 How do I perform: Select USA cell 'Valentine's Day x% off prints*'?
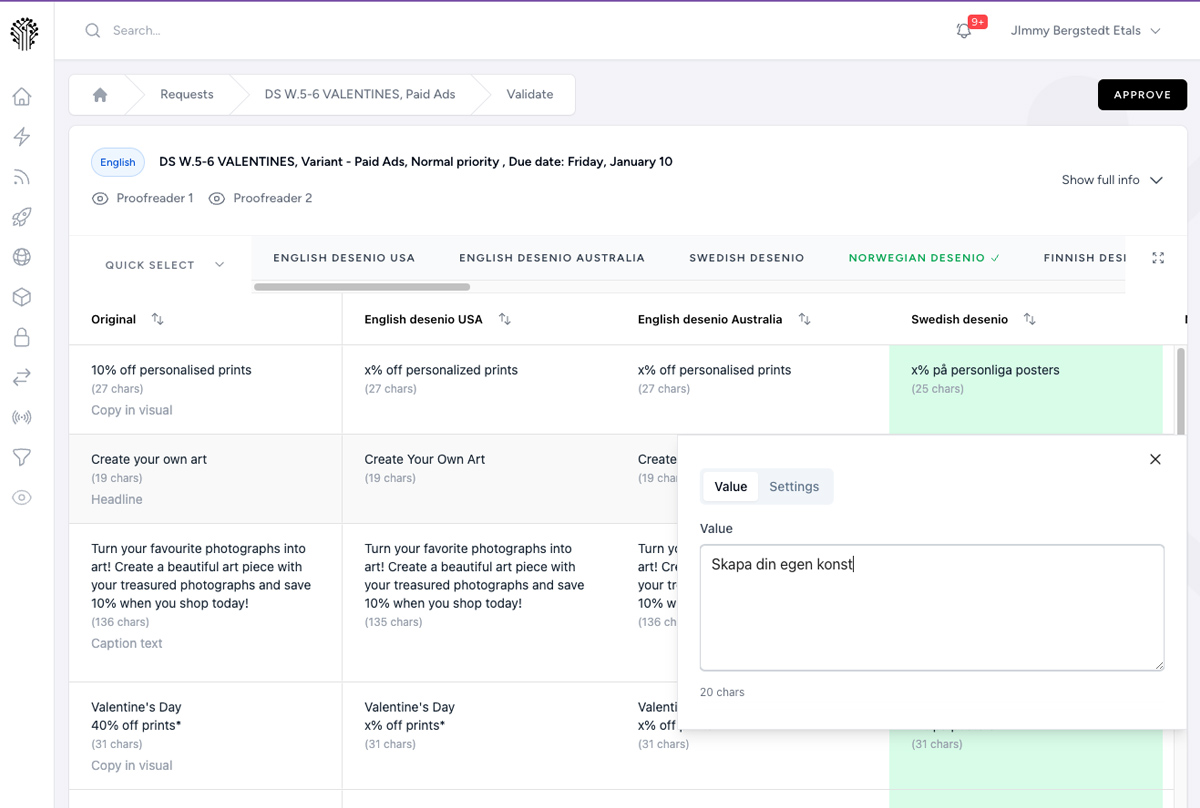tap(479, 736)
